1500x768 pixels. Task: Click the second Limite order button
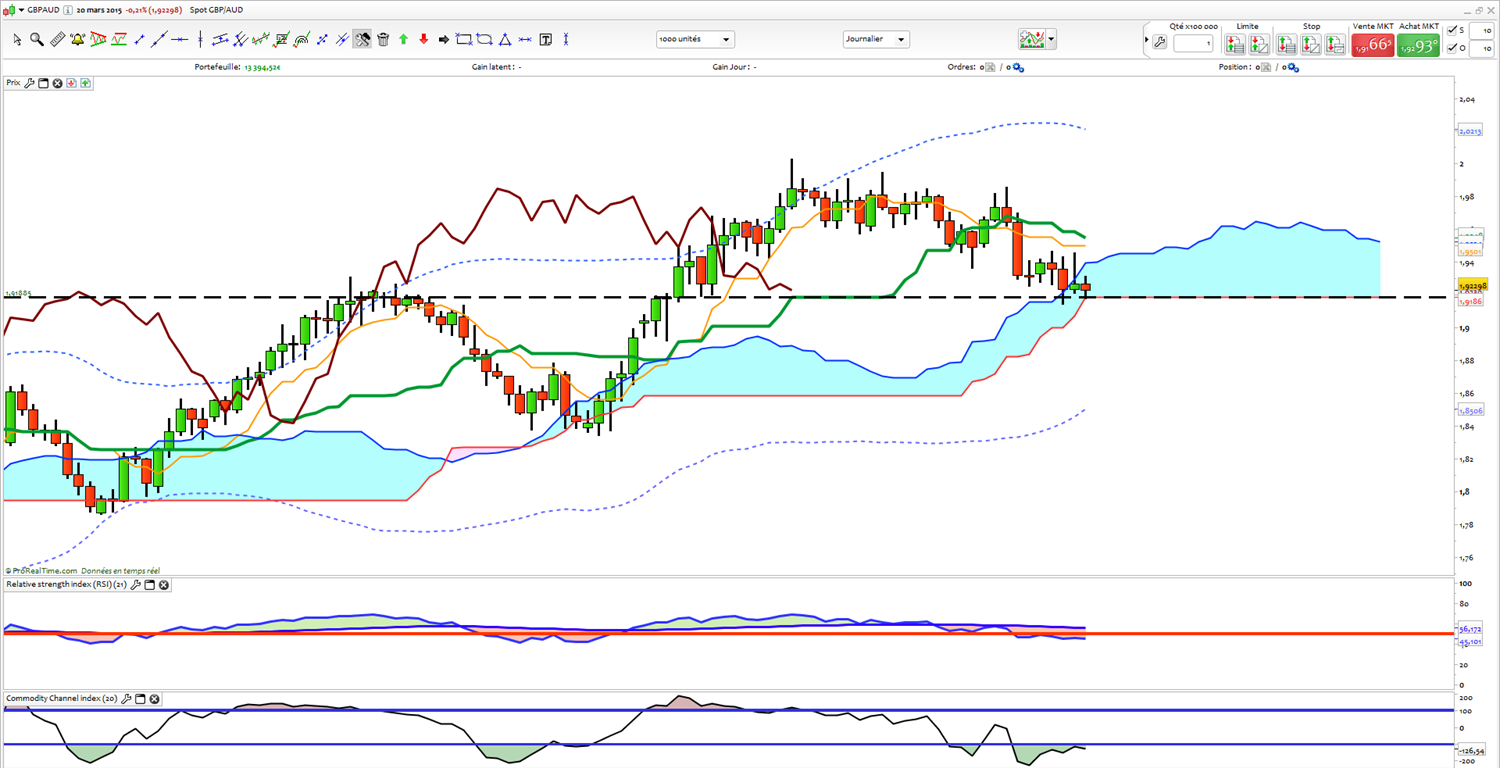[1259, 45]
